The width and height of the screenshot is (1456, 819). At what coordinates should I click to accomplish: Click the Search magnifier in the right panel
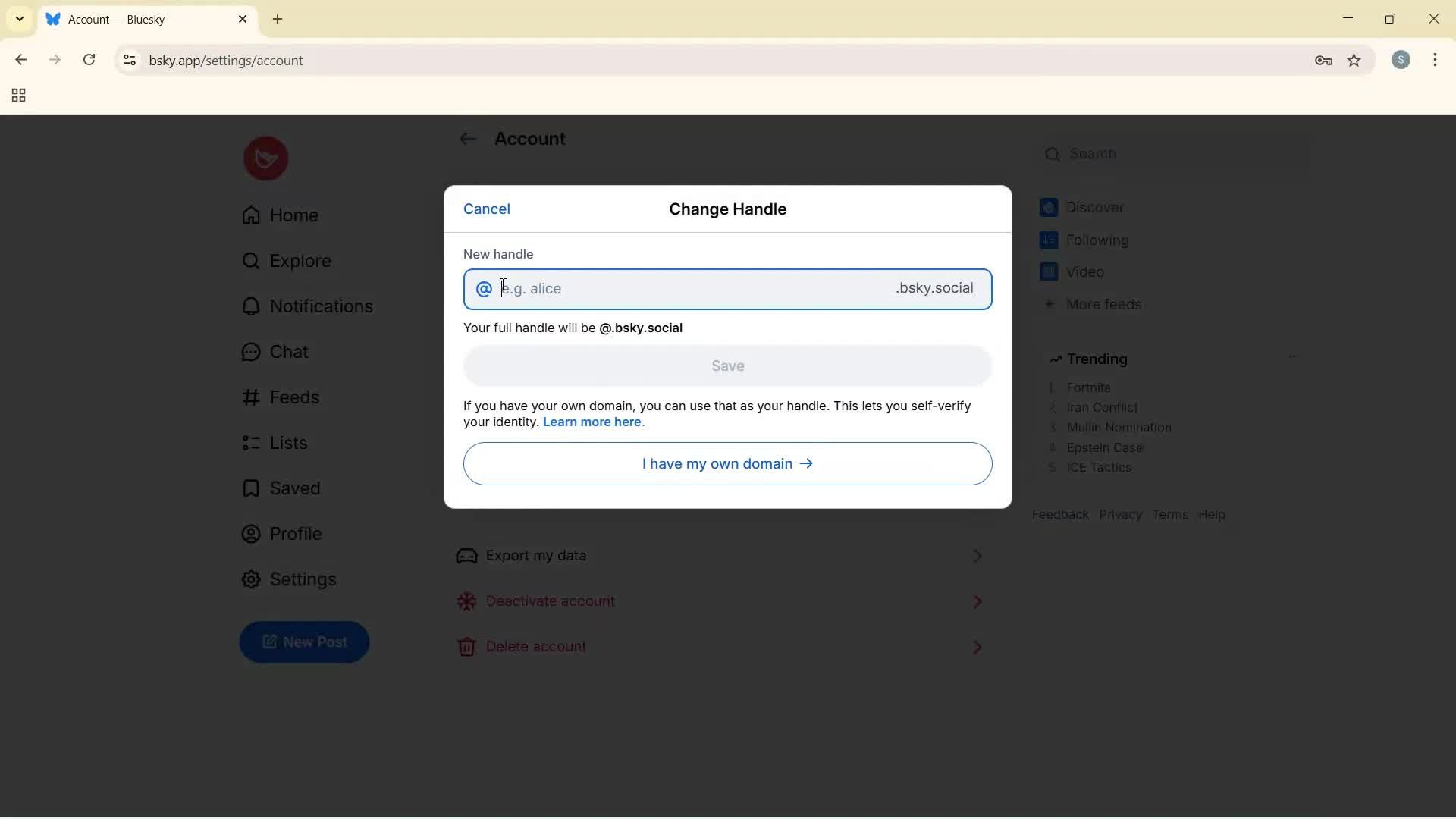point(1054,154)
